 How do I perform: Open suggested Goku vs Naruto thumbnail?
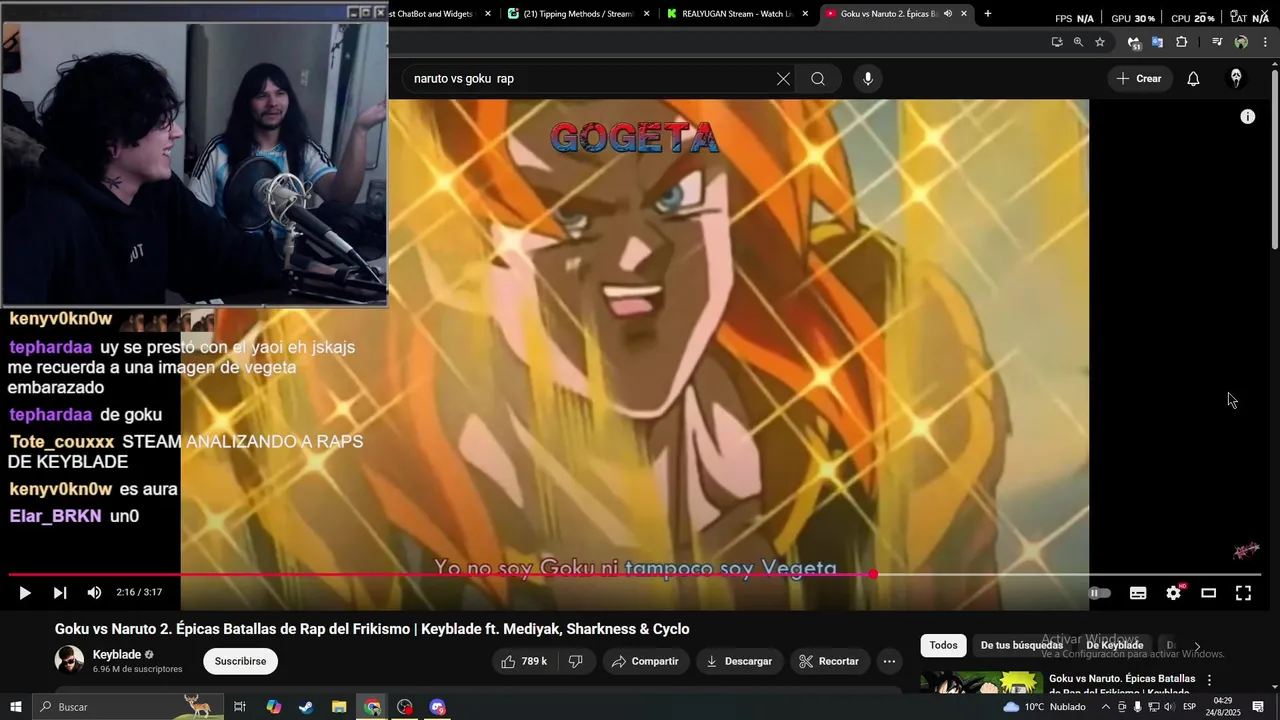(982, 683)
